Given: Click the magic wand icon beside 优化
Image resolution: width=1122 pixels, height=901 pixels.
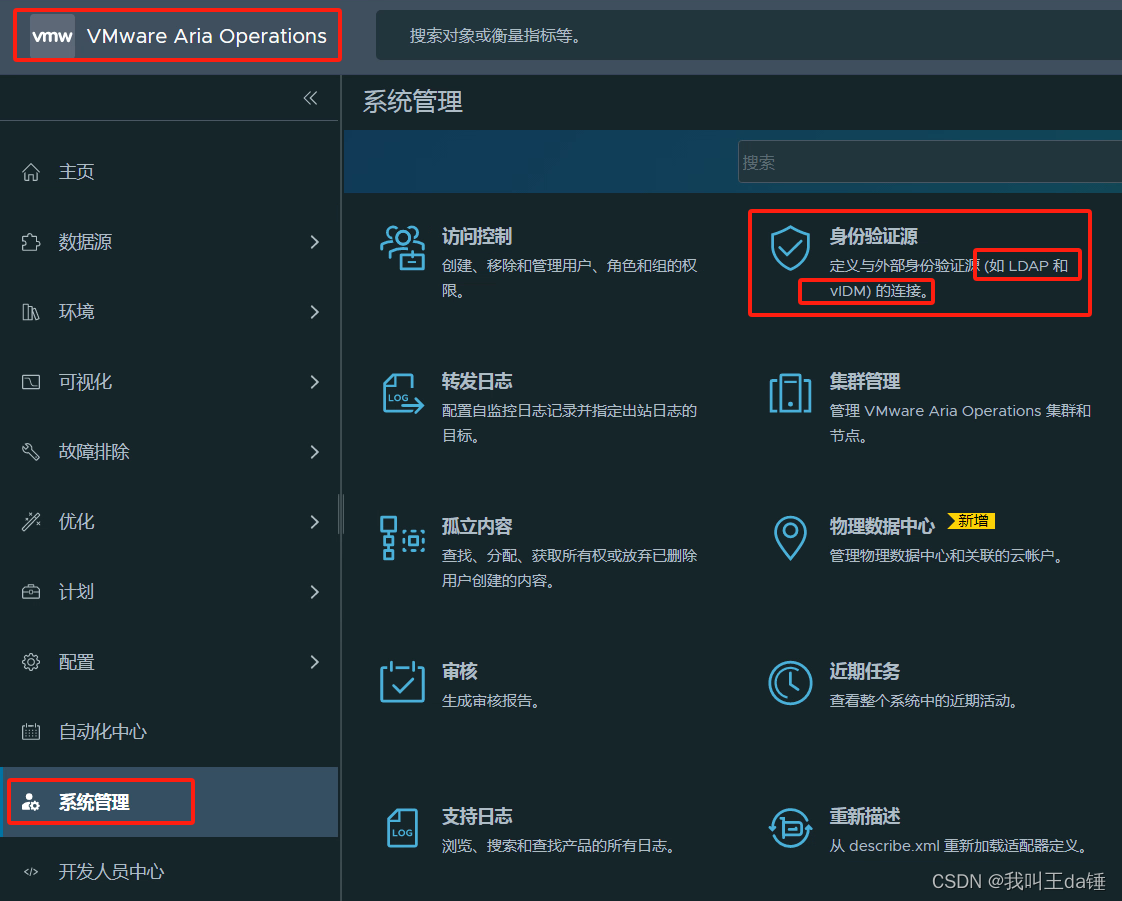Looking at the screenshot, I should tap(31, 522).
